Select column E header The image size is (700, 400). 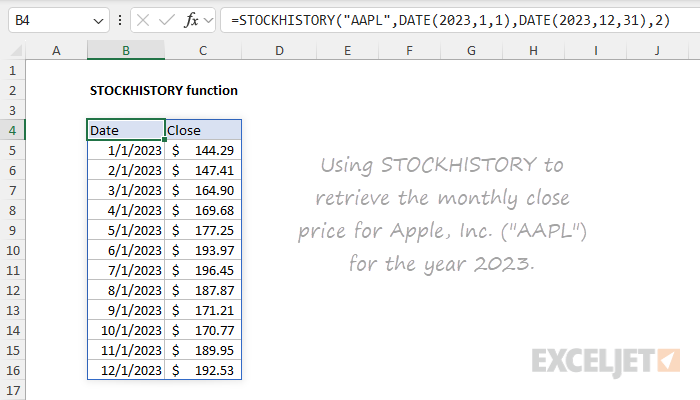click(x=347, y=50)
